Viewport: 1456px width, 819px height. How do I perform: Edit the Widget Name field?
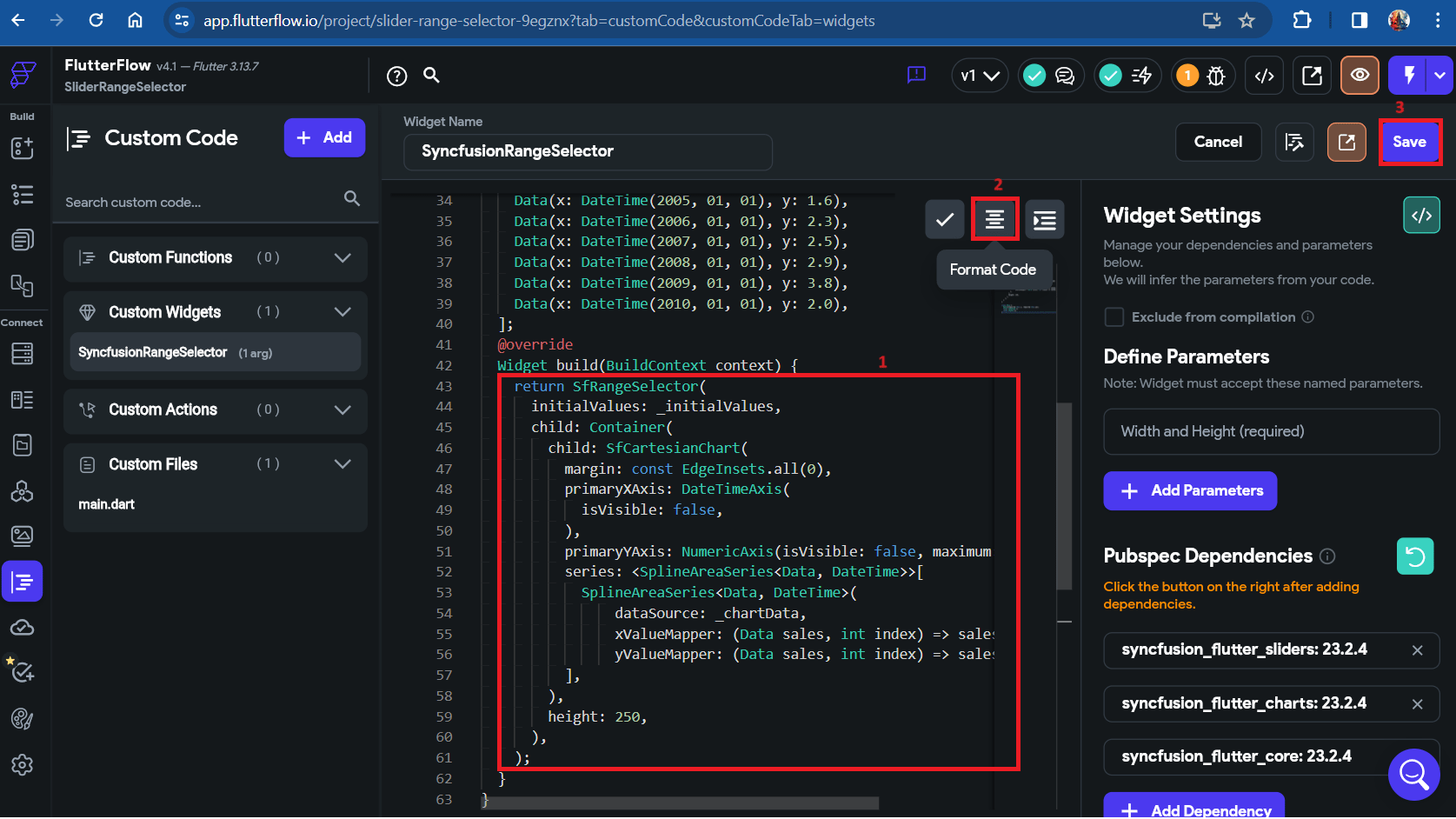[x=588, y=151]
